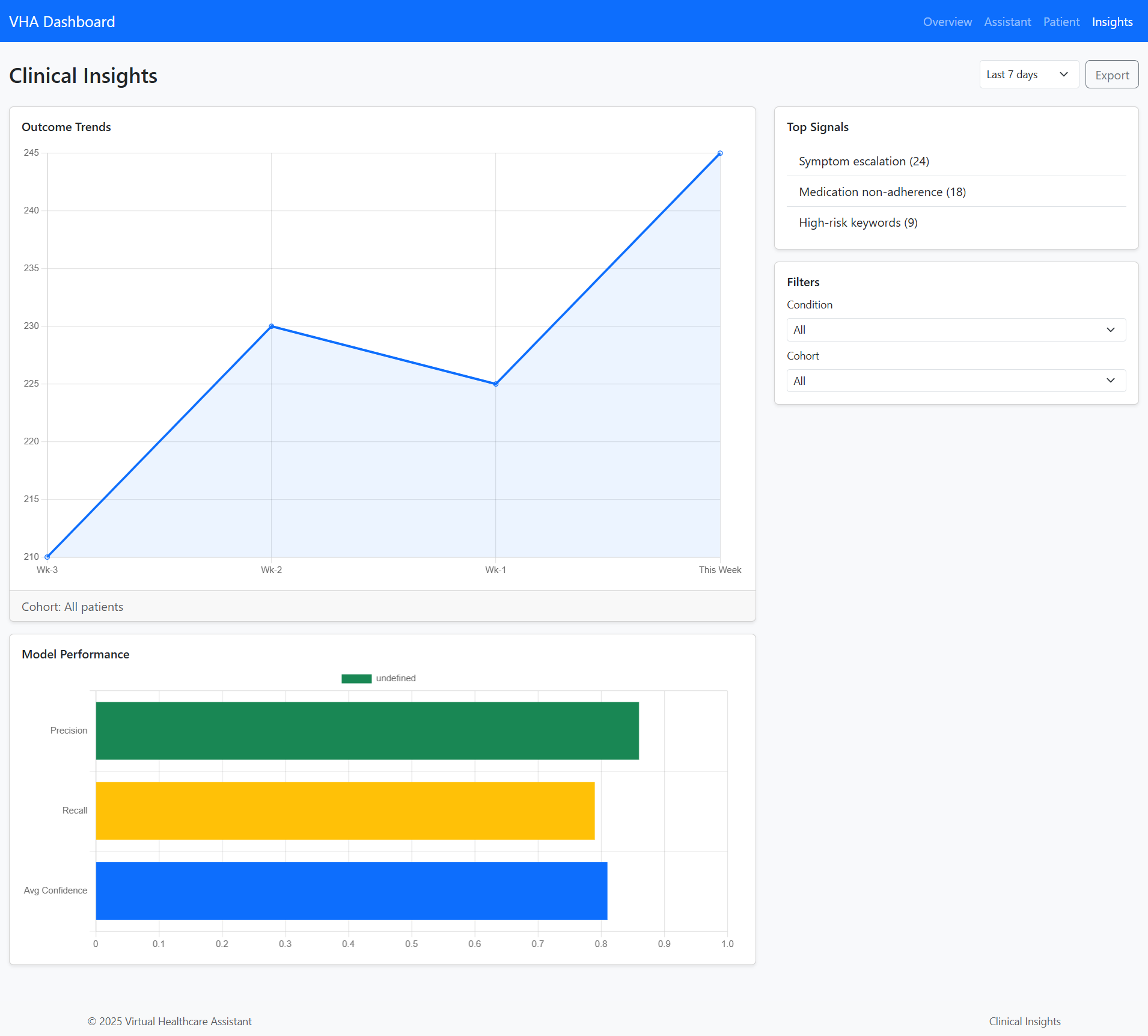This screenshot has height=1036, width=1148.
Task: Click the Wk-1 data point at 225
Action: pyautogui.click(x=496, y=384)
